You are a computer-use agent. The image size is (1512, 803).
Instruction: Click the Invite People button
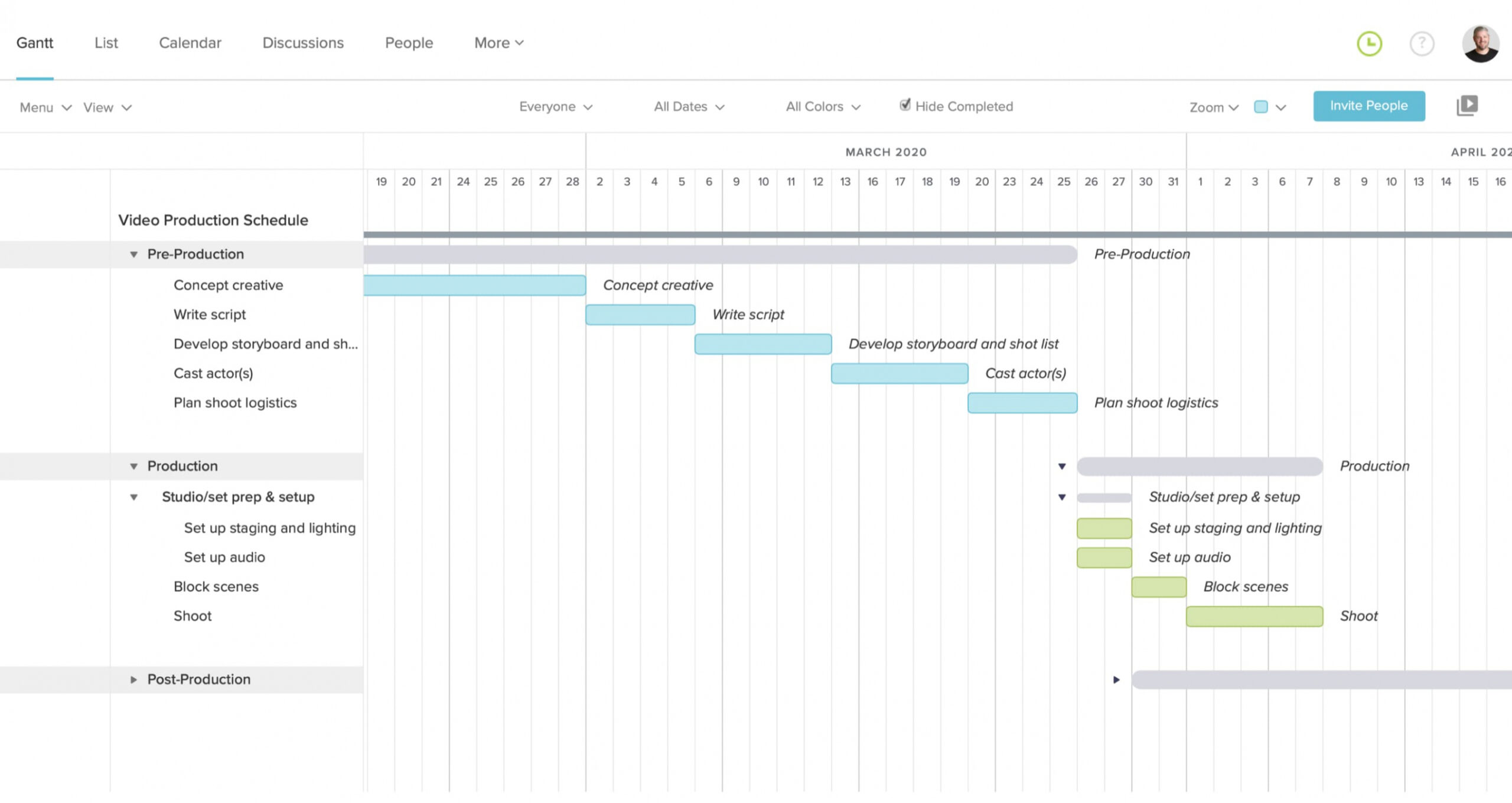tap(1369, 105)
